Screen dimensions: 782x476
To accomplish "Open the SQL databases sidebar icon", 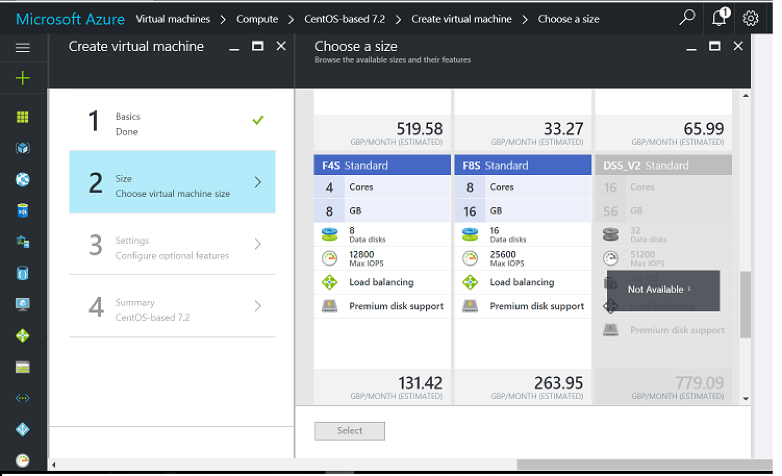I will pos(22,211).
